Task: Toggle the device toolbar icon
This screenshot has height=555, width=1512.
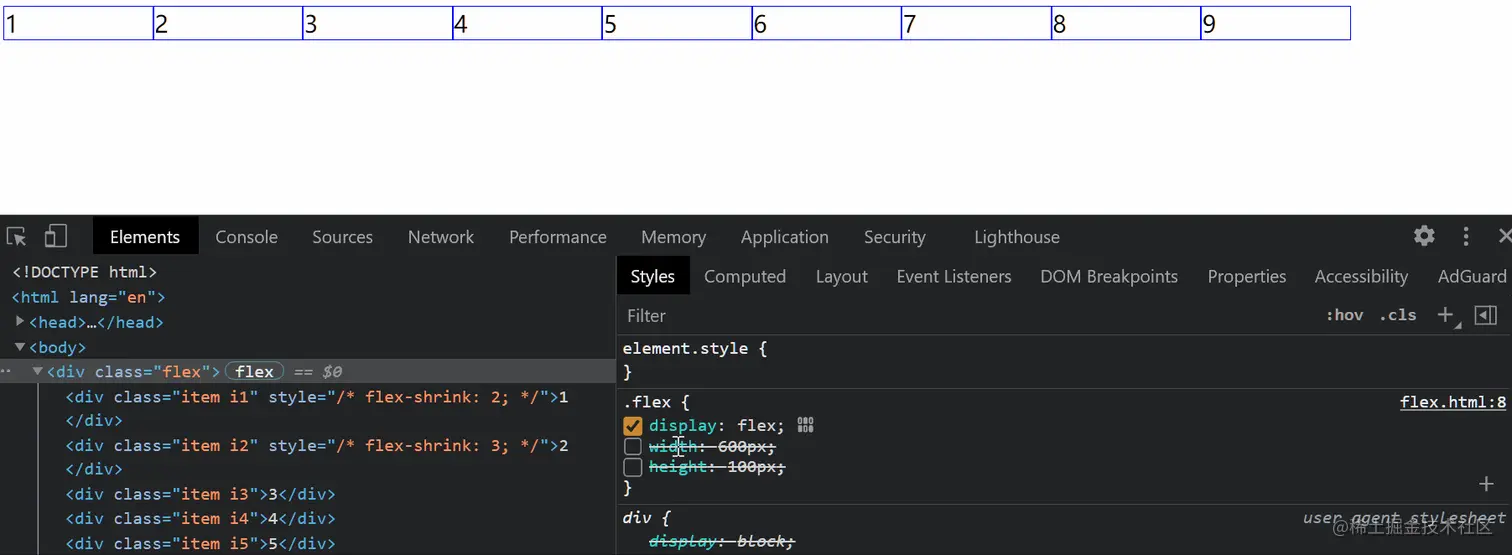Action: (x=55, y=237)
